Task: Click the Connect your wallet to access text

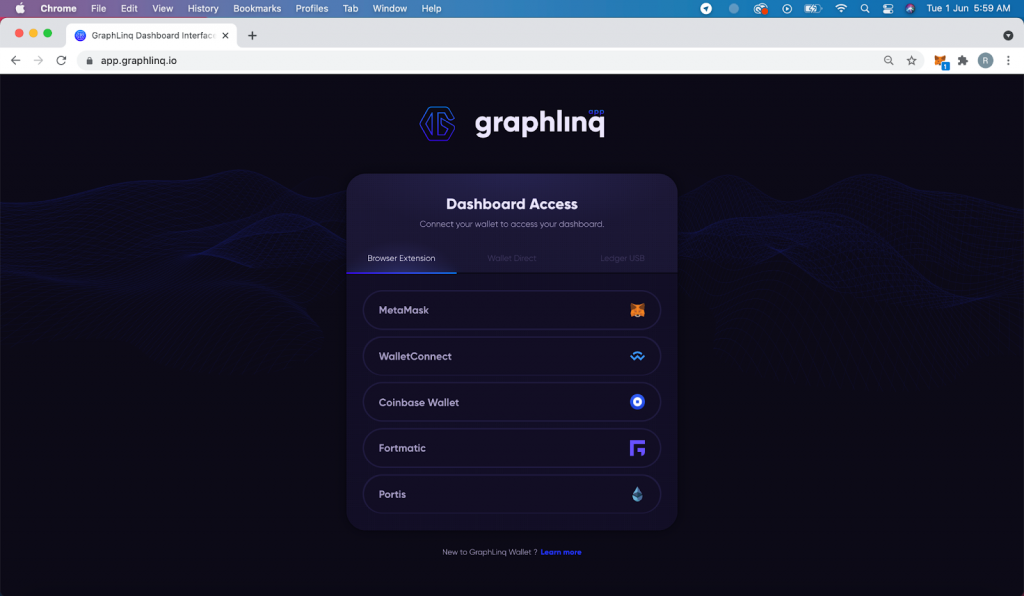Action: click(x=512, y=224)
